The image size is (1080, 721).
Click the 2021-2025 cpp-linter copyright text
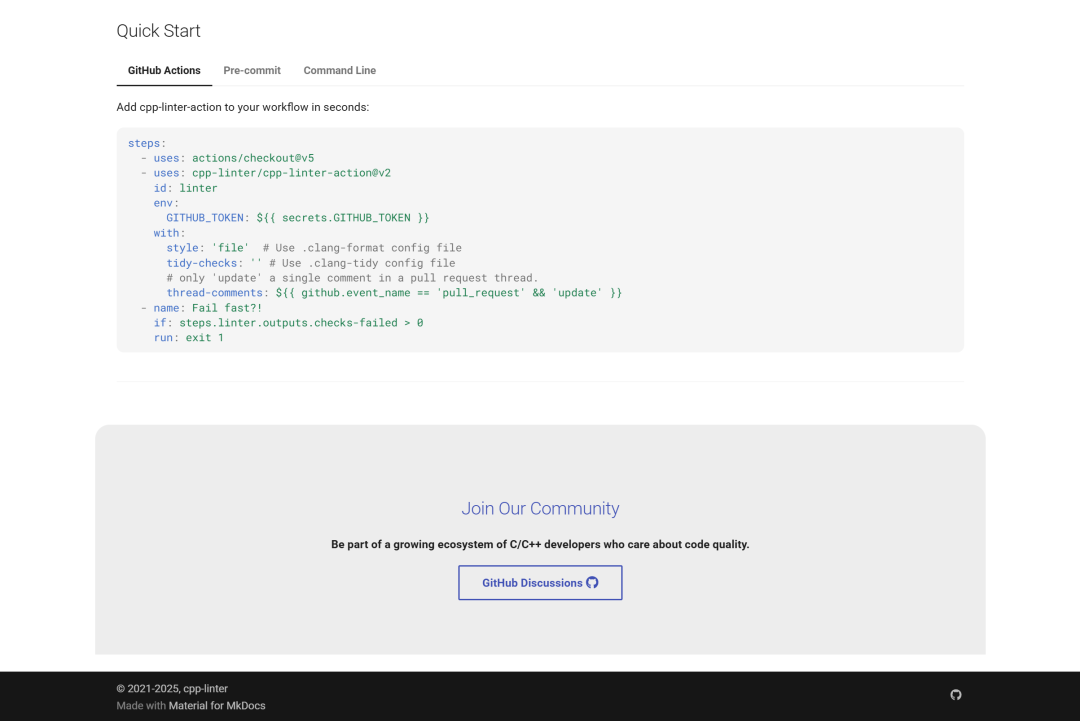(x=172, y=688)
